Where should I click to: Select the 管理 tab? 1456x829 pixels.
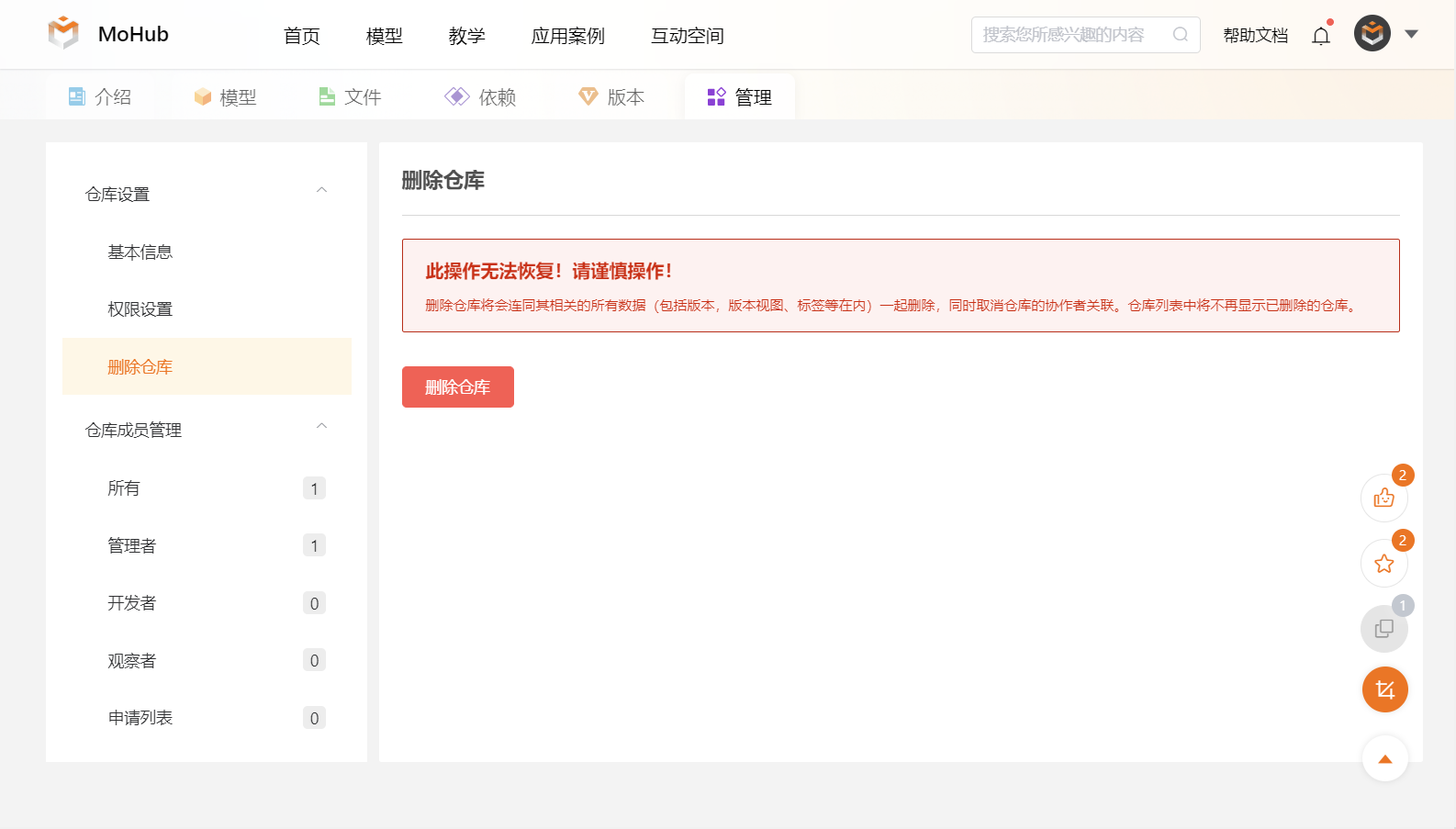pyautogui.click(x=740, y=96)
